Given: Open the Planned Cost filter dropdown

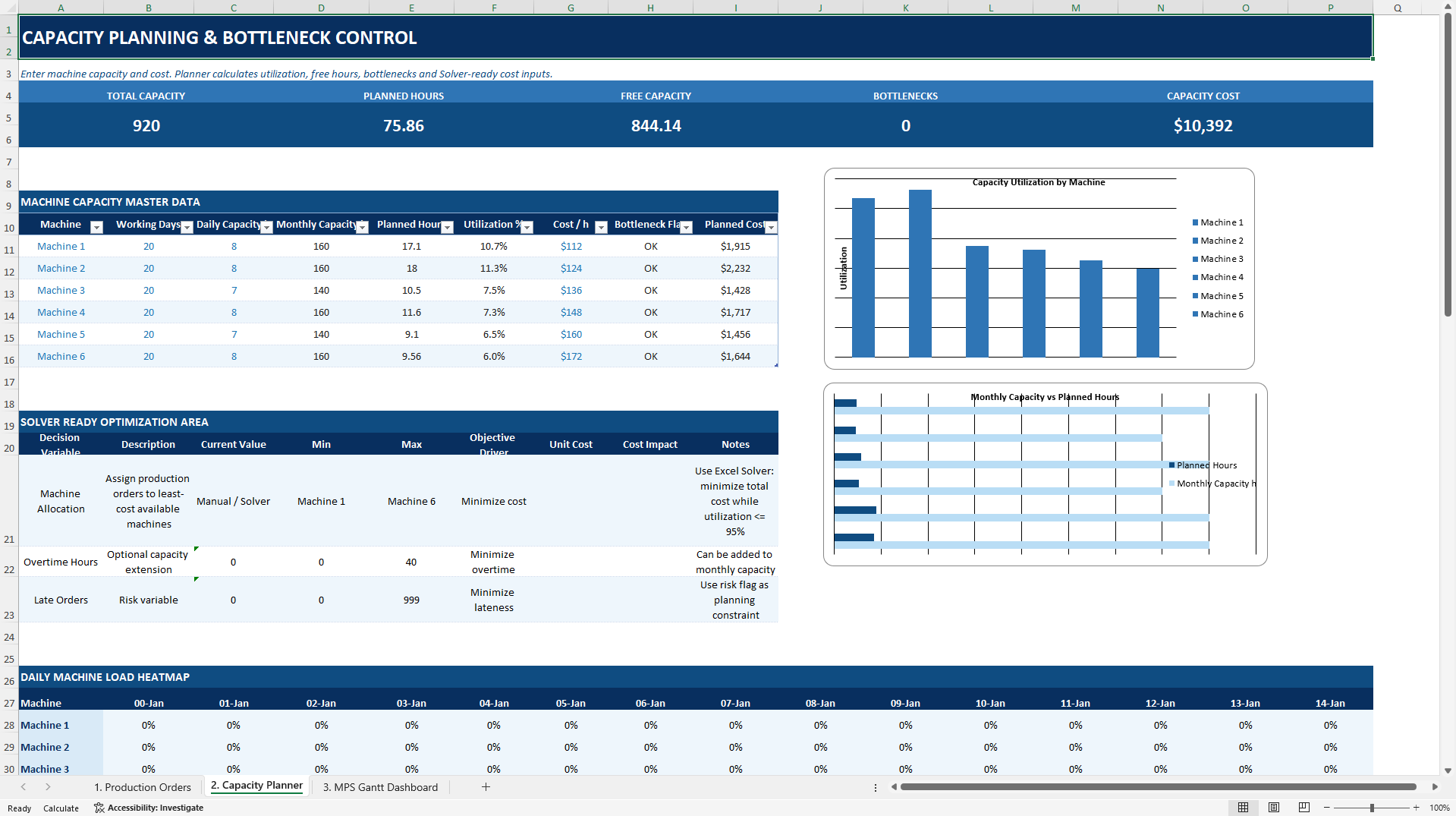Looking at the screenshot, I should (771, 227).
